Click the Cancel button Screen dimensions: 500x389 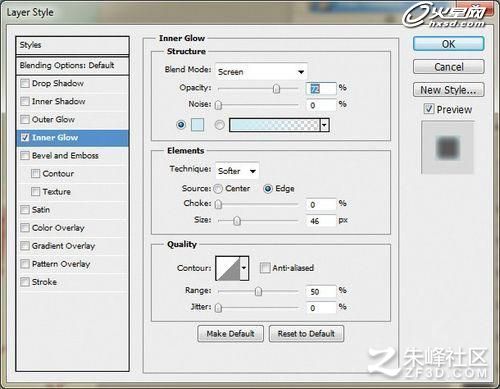[x=448, y=67]
